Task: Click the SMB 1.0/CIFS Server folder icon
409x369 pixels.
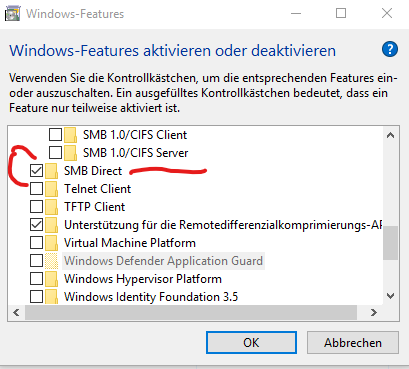Action: [x=70, y=153]
